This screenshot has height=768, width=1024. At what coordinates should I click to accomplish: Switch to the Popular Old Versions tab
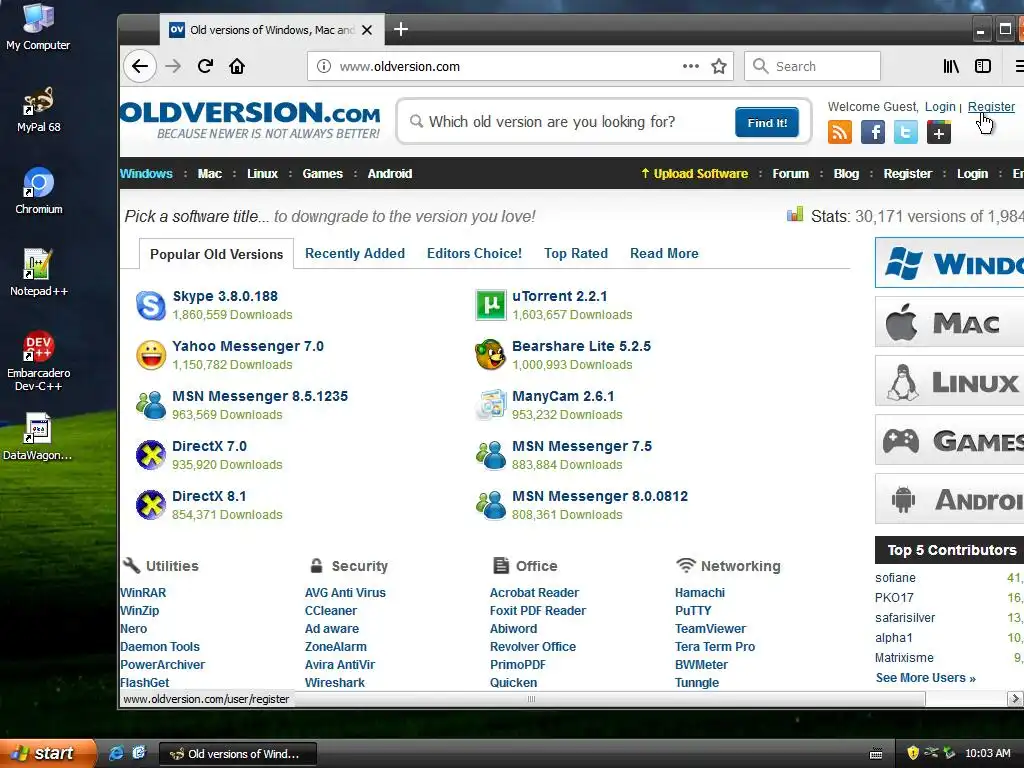pyautogui.click(x=216, y=254)
